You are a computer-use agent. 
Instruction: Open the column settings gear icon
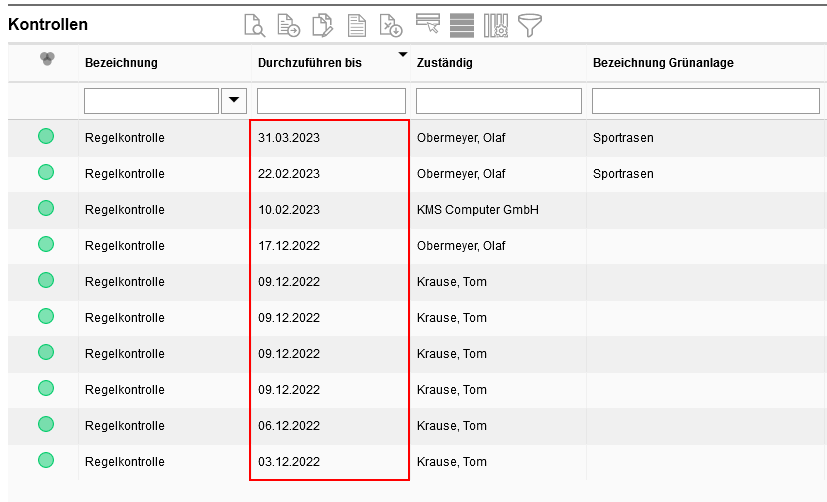(496, 25)
